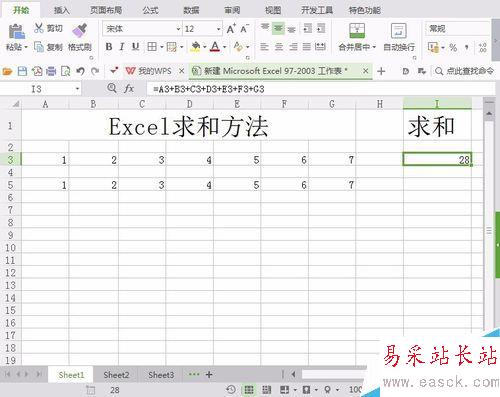This screenshot has height=397, width=500.
Task: Switch to page break view in status bar
Action: 266,390
